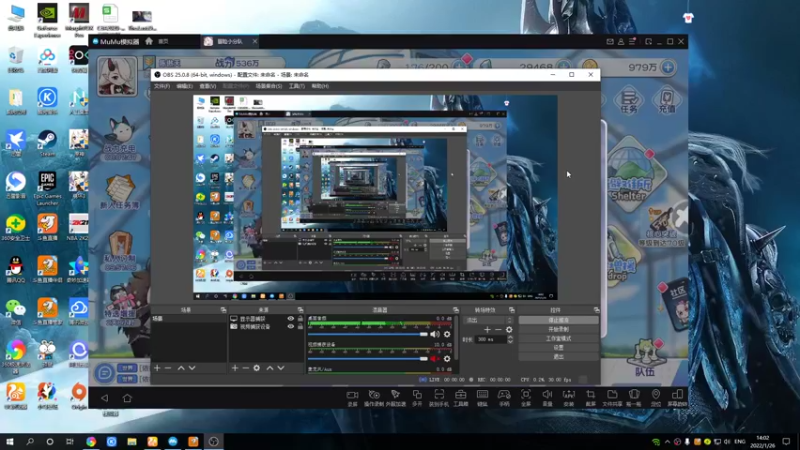The width and height of the screenshot is (800, 450).
Task: Decrease transition duration with down arrow
Action: [x=510, y=341]
